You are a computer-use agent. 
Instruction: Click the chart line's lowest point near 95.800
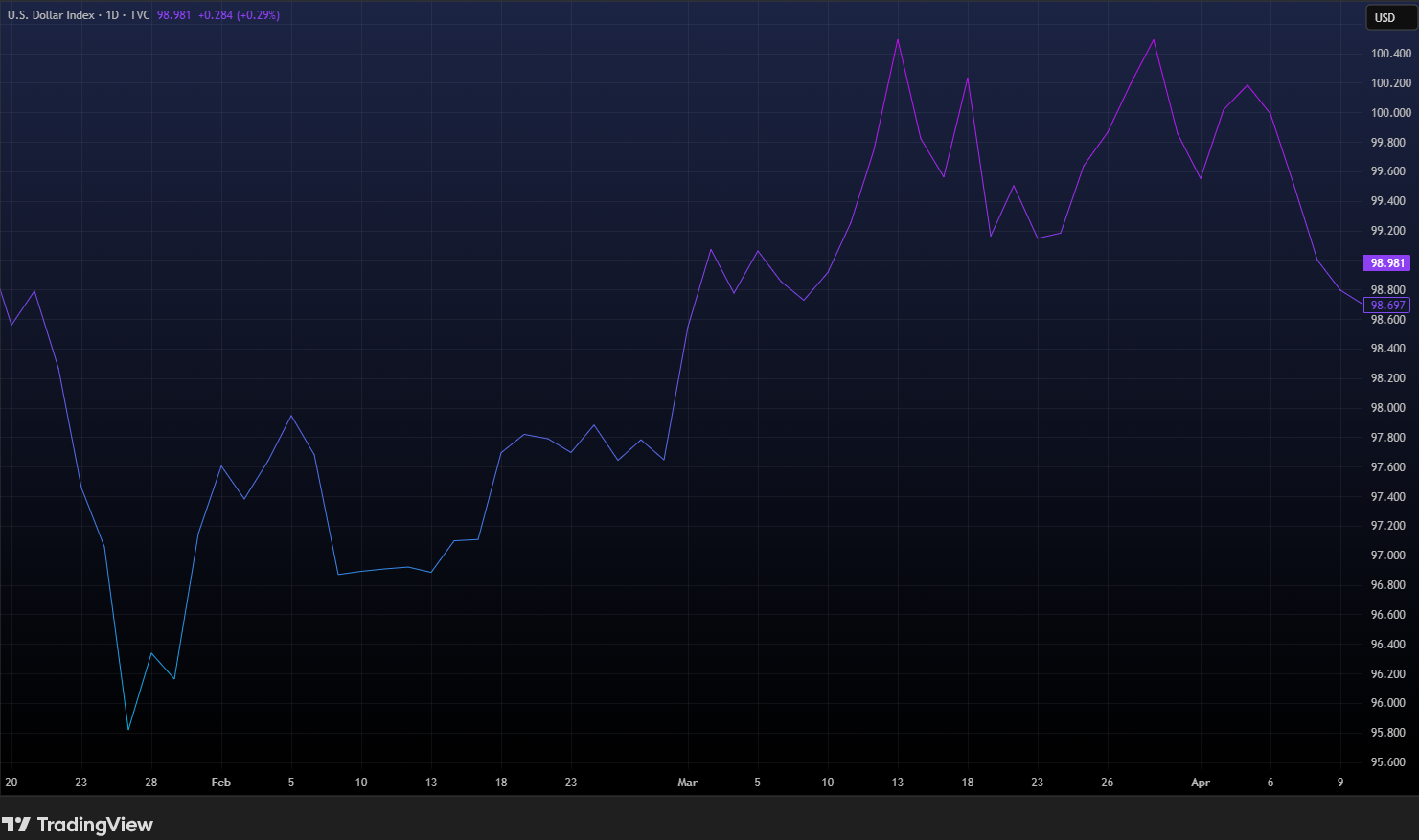point(128,730)
